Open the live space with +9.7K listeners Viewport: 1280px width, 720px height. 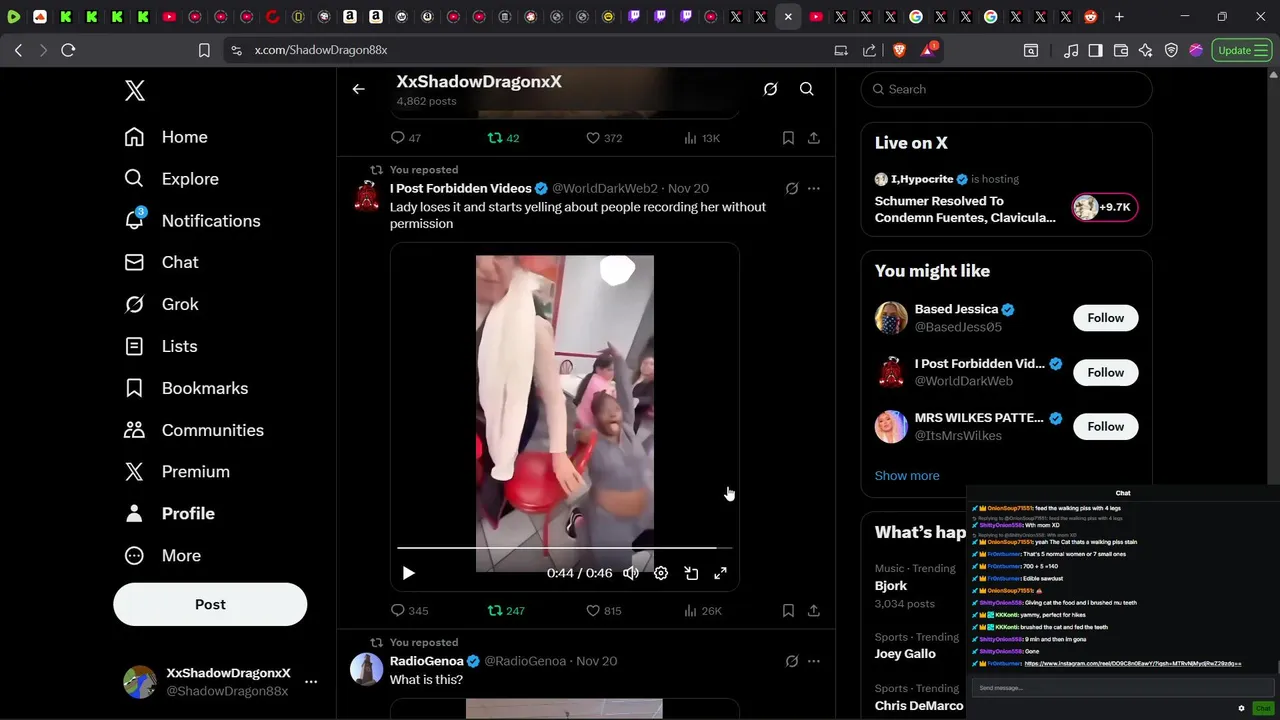pos(1104,207)
